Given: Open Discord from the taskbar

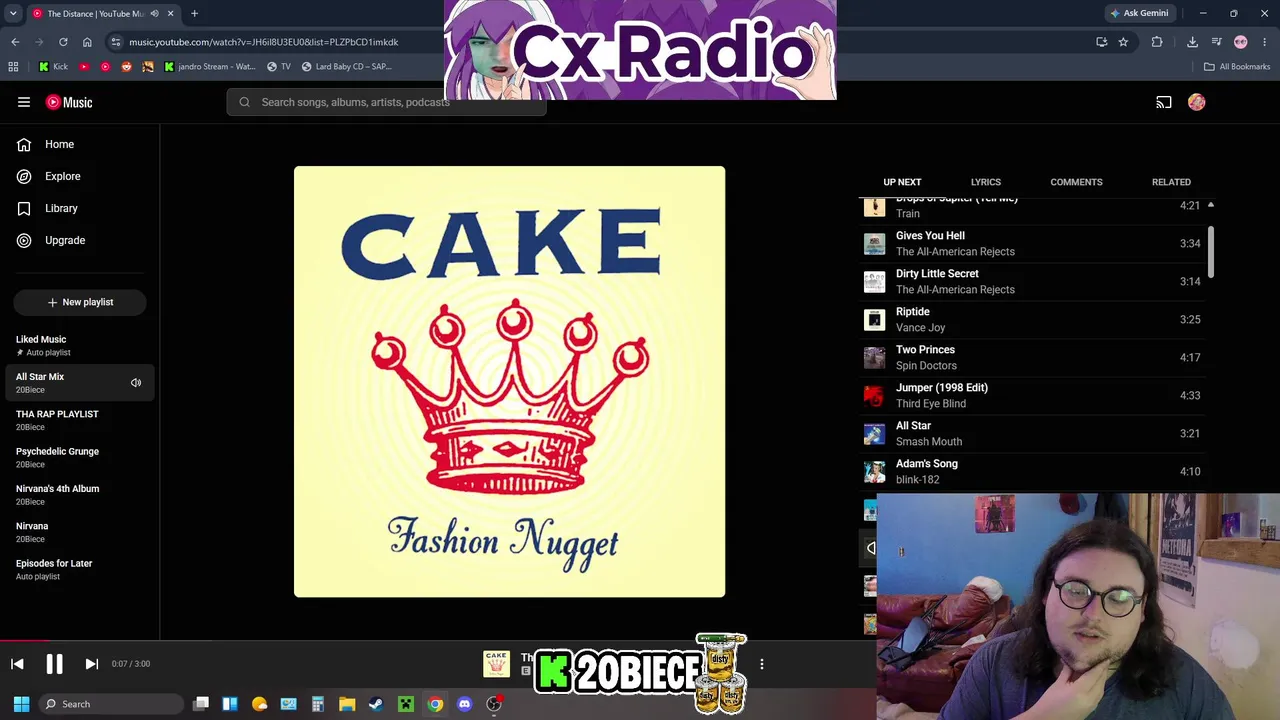Looking at the screenshot, I should 464,704.
